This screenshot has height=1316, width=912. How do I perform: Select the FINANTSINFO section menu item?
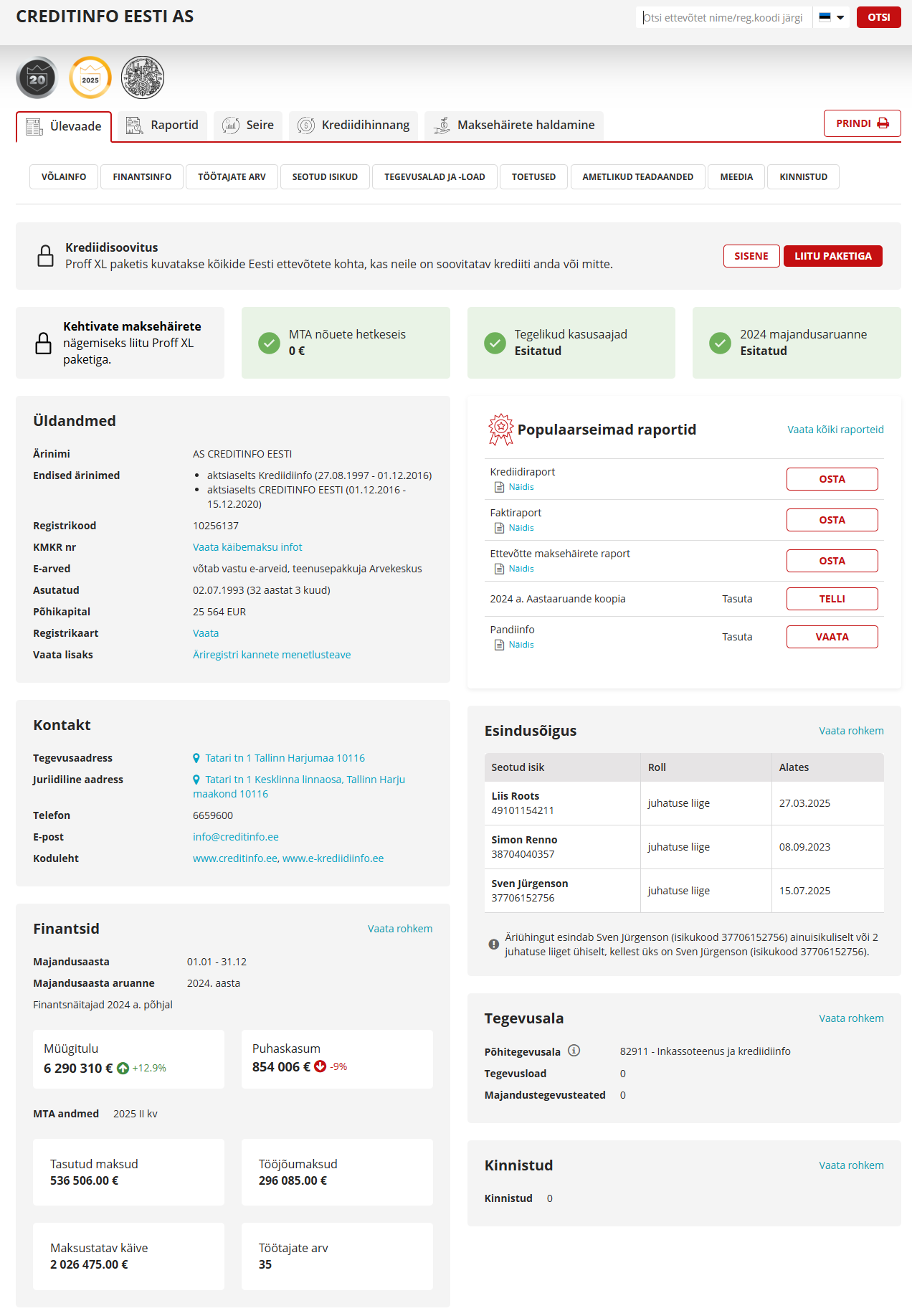click(142, 176)
